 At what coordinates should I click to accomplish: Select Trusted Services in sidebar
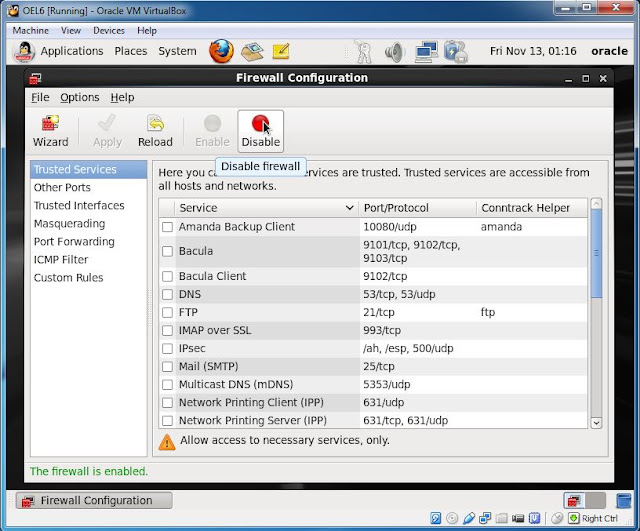pyautogui.click(x=88, y=169)
